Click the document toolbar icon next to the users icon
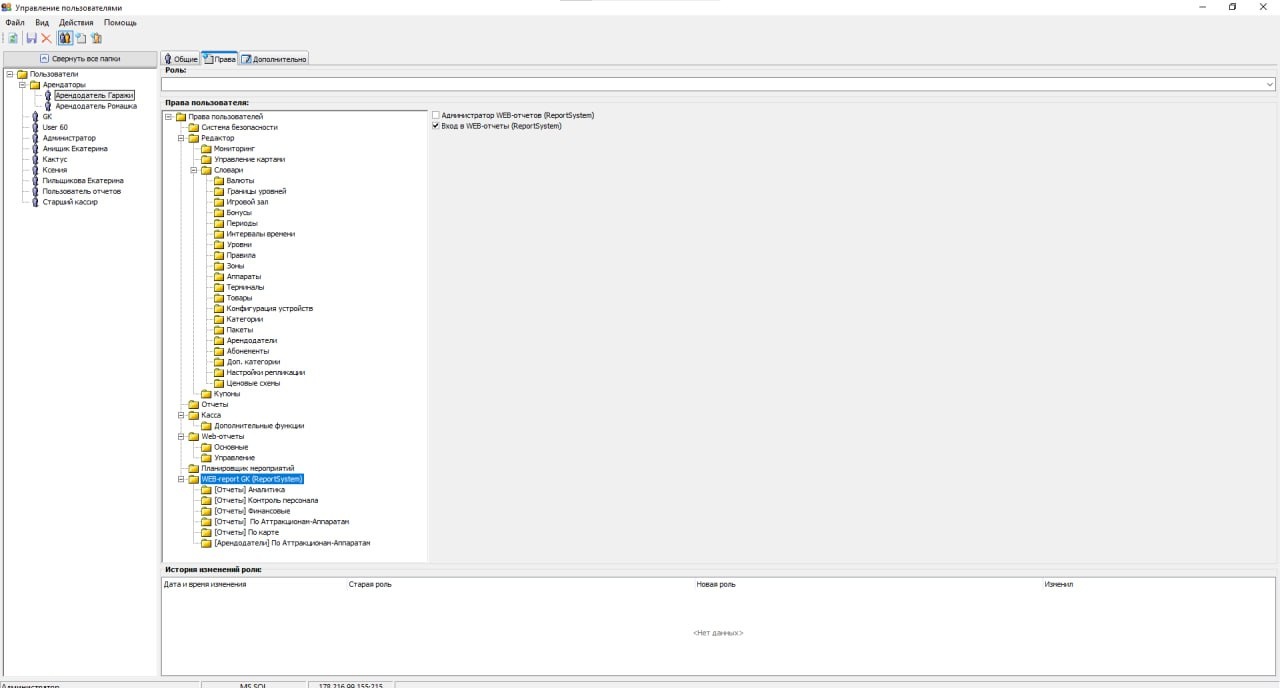 point(81,38)
